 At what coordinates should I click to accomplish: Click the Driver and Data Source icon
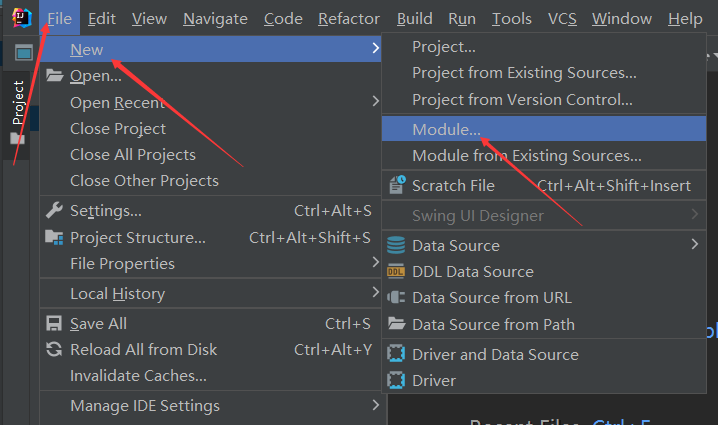[396, 355]
